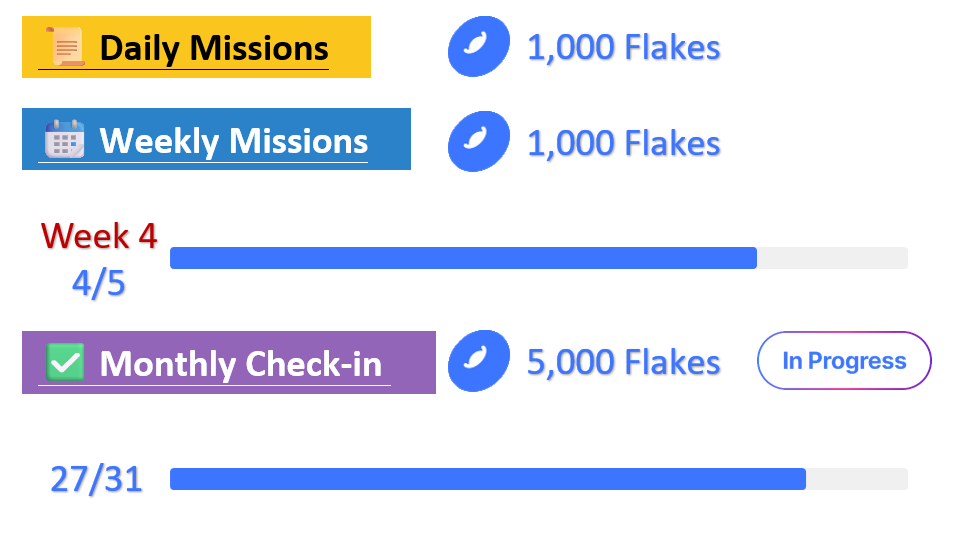Screen dimensions: 962x534
Task: Click the Daily Missions 1,000 Flakes reward text
Action: pyautogui.click(x=623, y=47)
